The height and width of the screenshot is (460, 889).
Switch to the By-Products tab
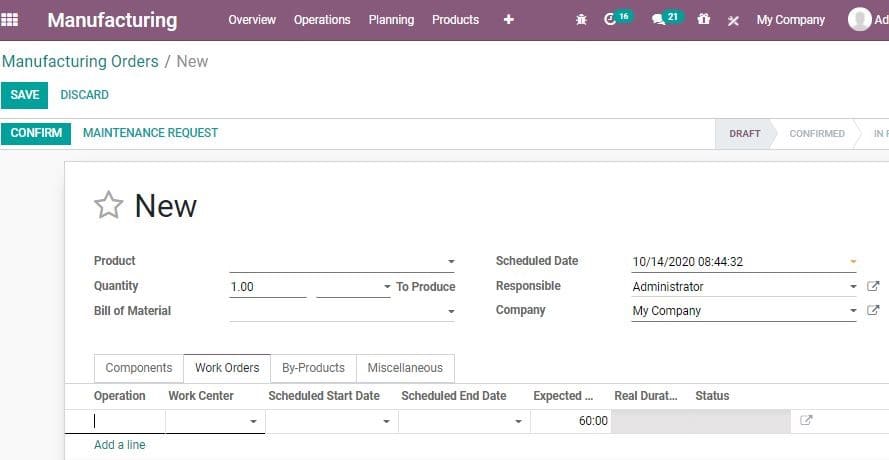tap(314, 368)
